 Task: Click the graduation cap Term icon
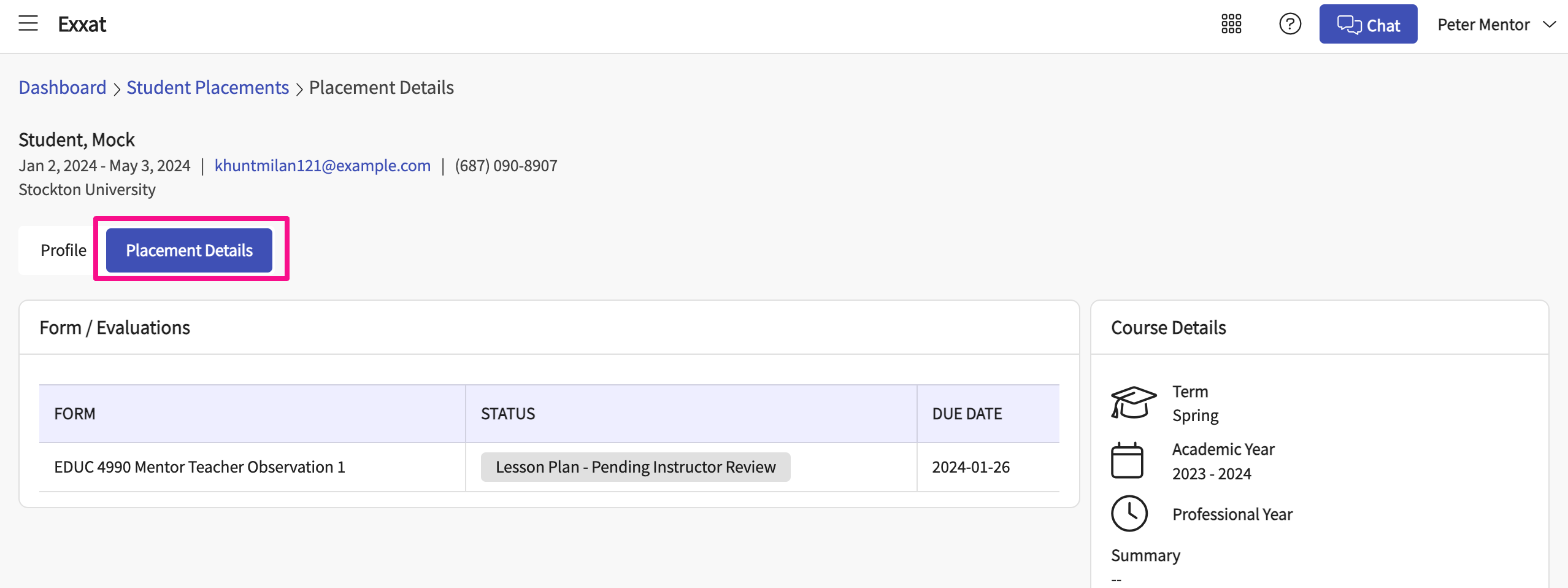pos(1132,403)
